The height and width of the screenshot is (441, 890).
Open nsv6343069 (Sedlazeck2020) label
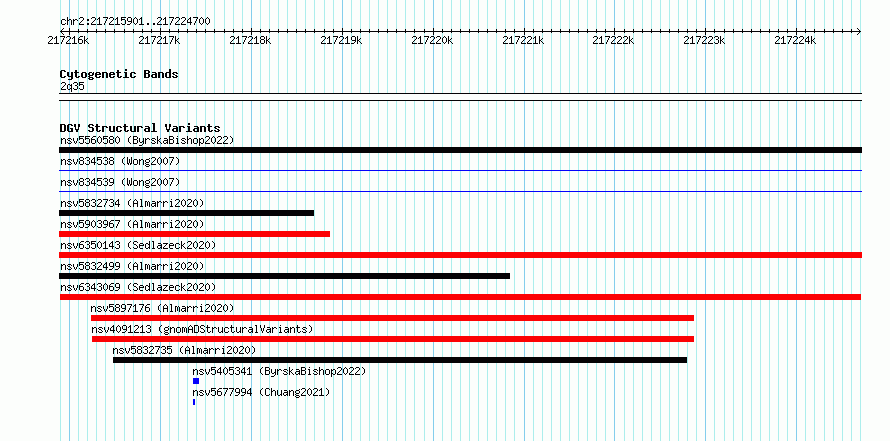click(x=138, y=287)
